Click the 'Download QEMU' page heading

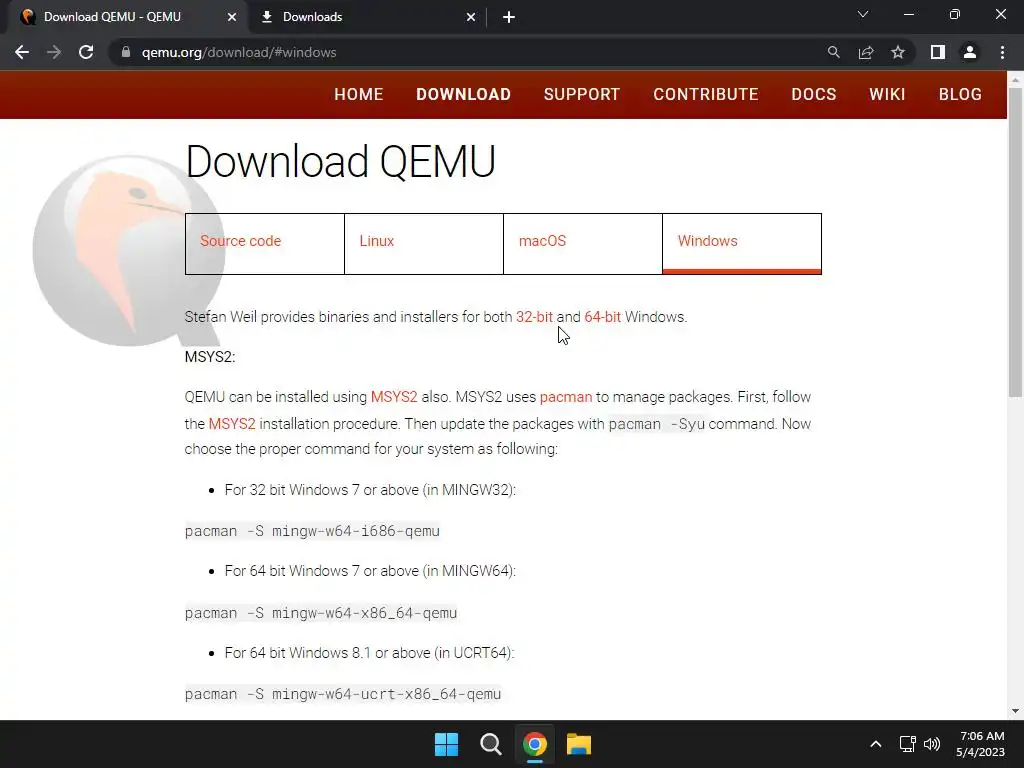[x=340, y=161]
